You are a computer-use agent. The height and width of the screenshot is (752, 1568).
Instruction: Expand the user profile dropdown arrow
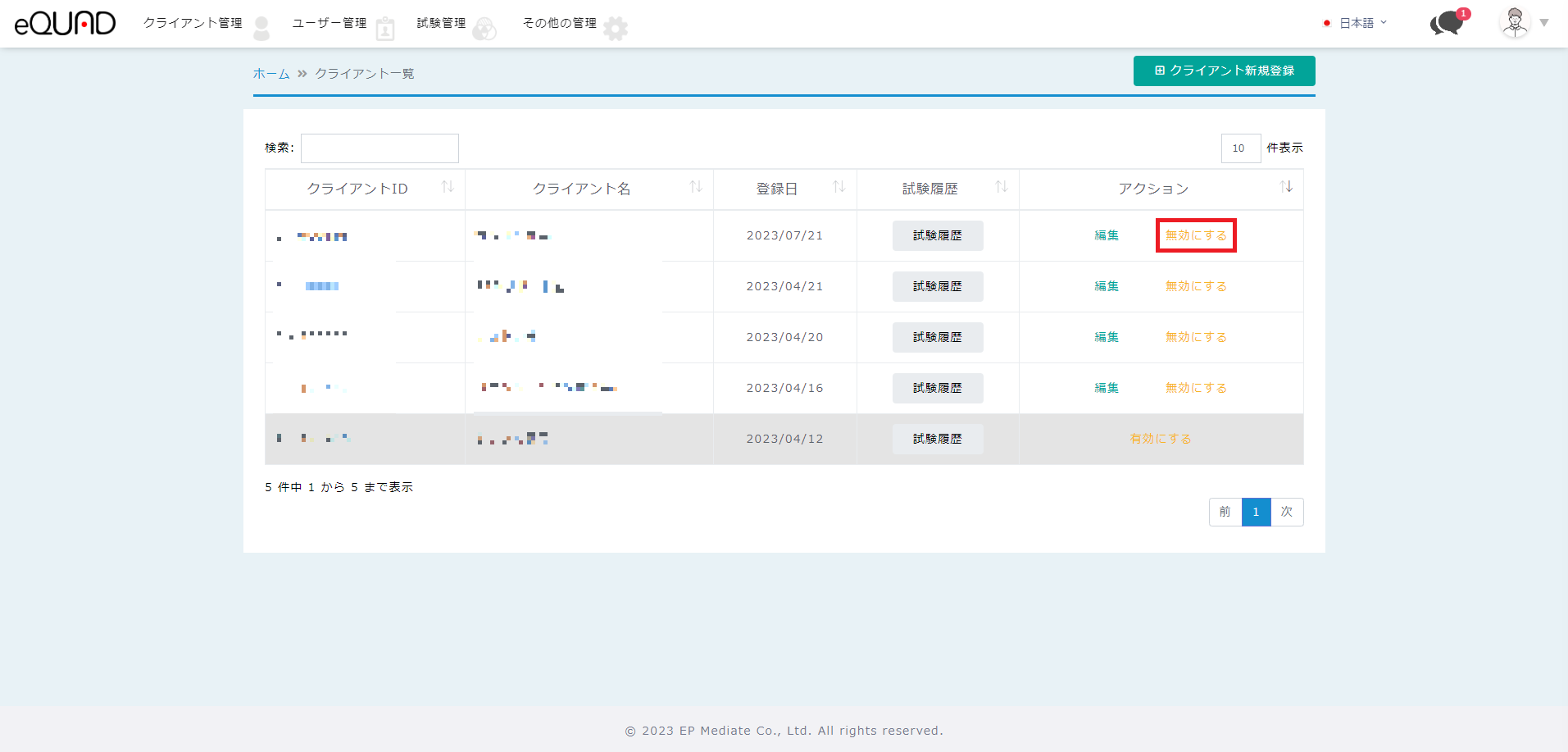pos(1544,23)
